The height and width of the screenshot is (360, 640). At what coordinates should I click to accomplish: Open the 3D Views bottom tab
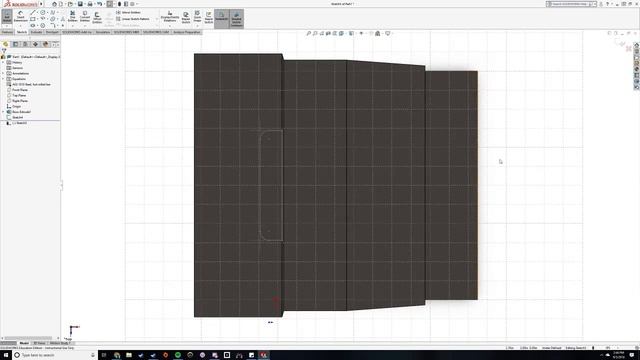40,343
